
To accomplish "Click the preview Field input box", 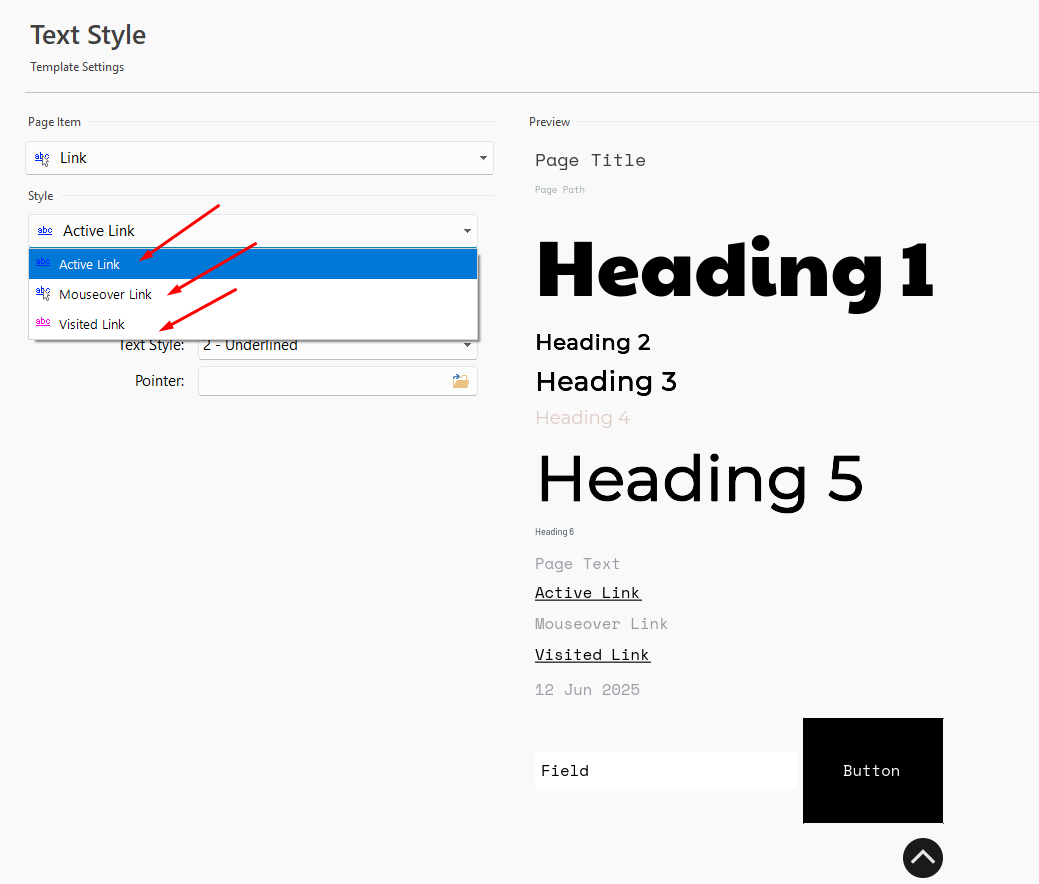I will pyautogui.click(x=666, y=771).
